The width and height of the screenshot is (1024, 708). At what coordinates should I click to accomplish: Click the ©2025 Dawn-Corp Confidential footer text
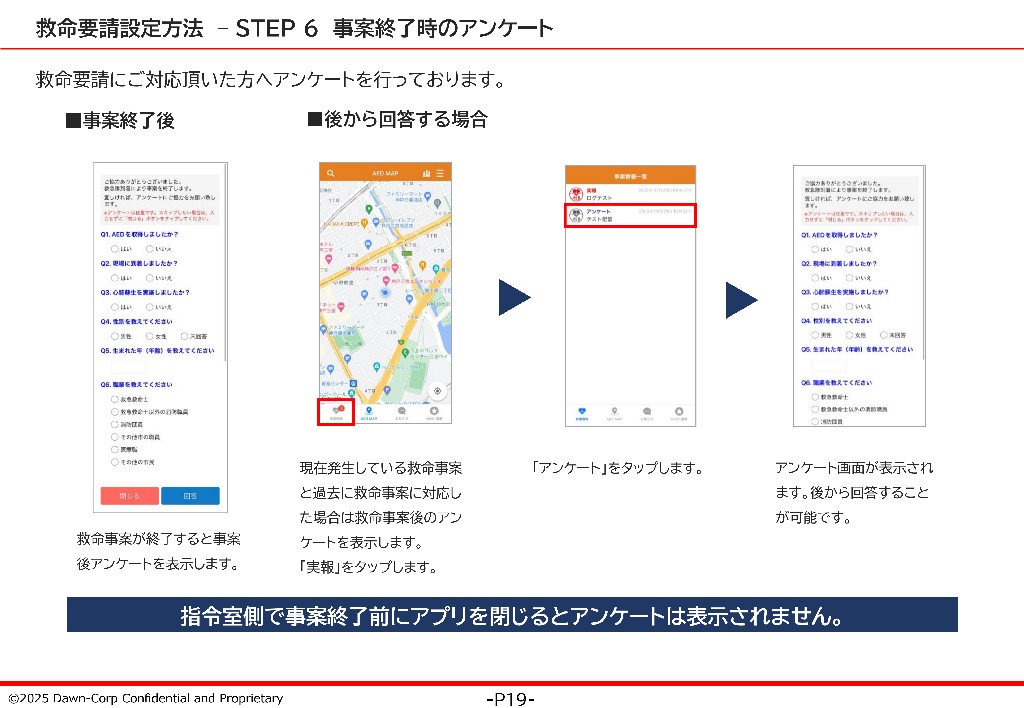(x=146, y=698)
